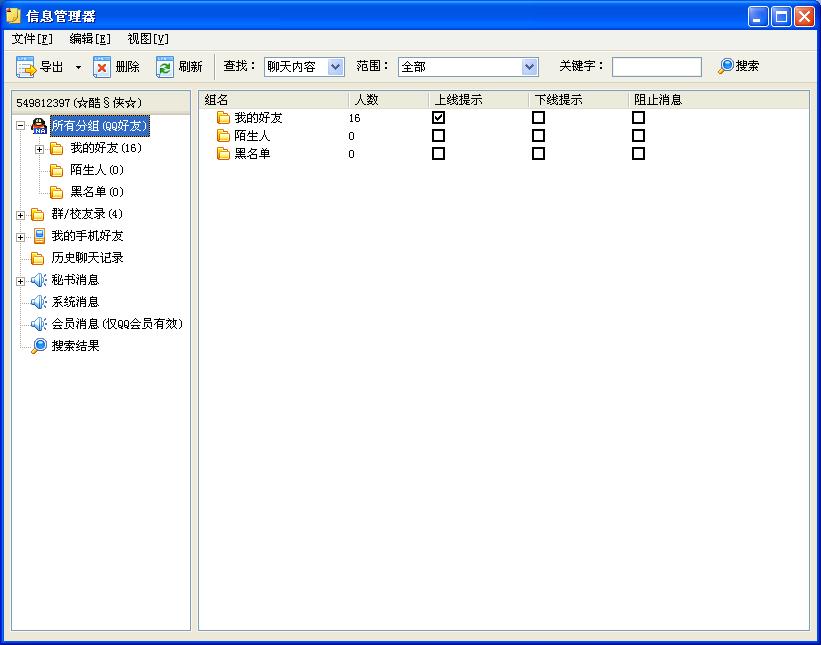Click the 删除 button label
Image resolution: width=821 pixels, height=645 pixels.
[x=128, y=66]
